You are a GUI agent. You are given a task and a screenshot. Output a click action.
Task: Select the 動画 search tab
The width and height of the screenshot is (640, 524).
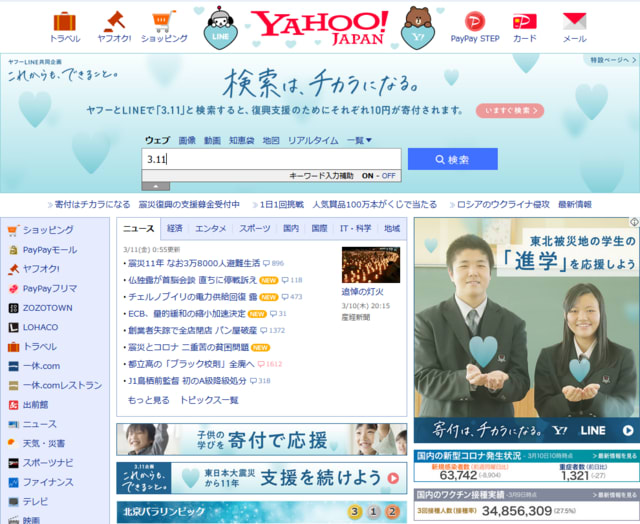coord(212,140)
